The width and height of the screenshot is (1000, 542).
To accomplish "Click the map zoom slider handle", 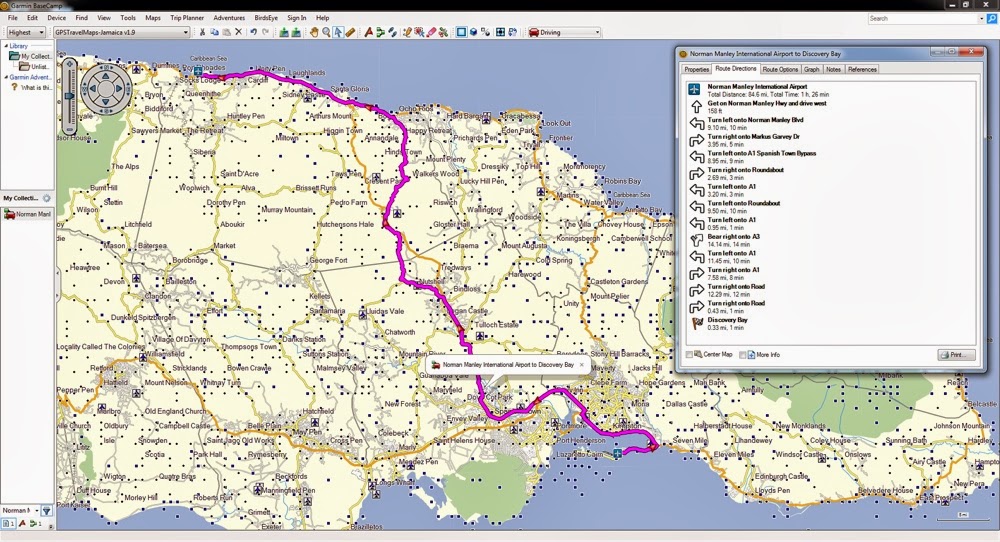I will 70,95.
